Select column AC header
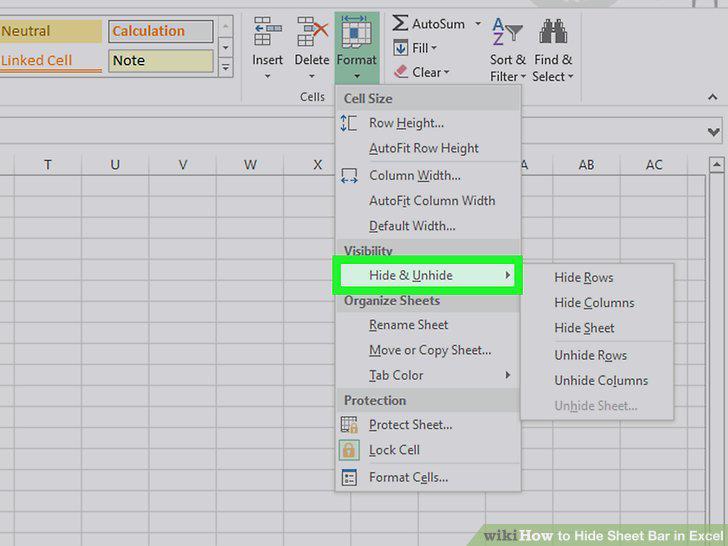The image size is (728, 546). click(x=654, y=165)
